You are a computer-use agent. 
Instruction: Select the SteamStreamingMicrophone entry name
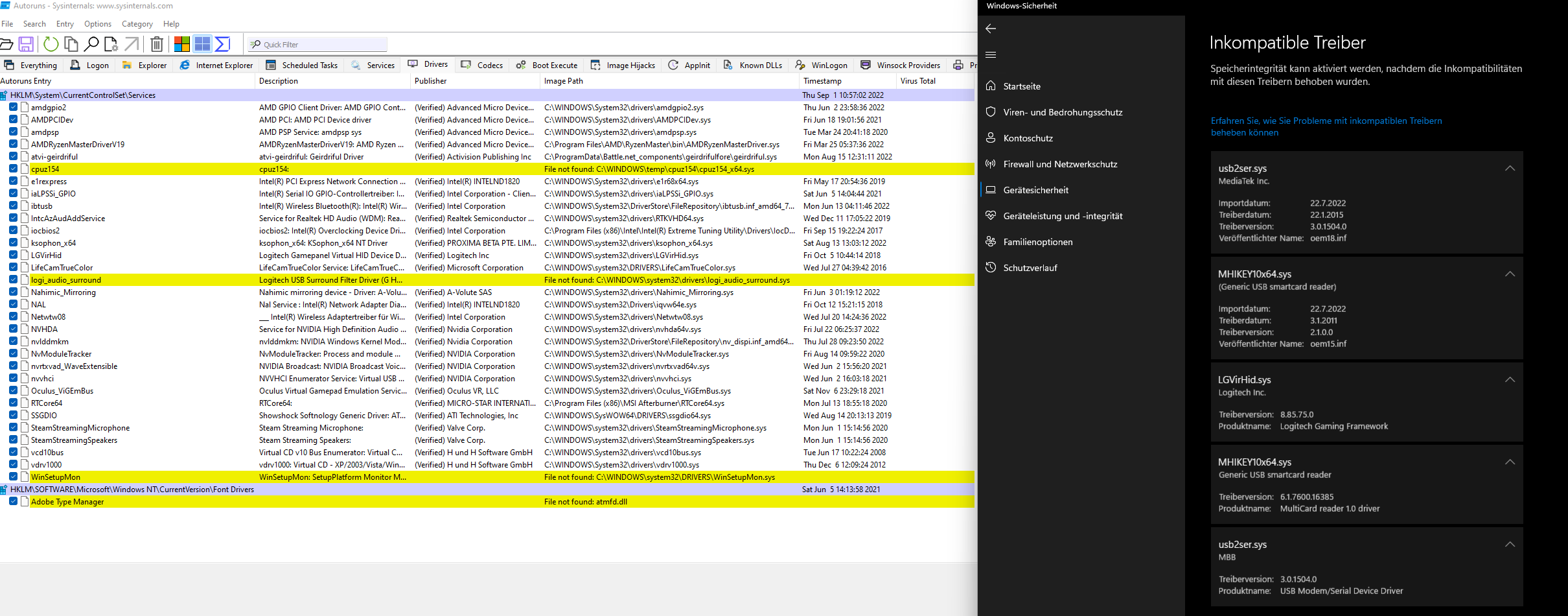80,427
